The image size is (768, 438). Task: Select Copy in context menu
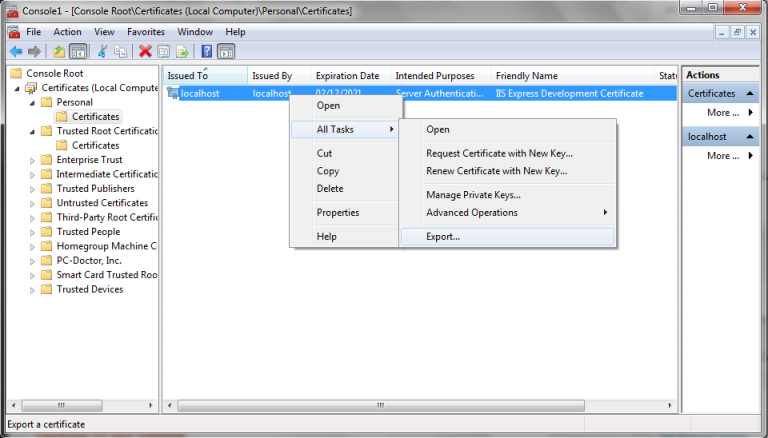345,171
